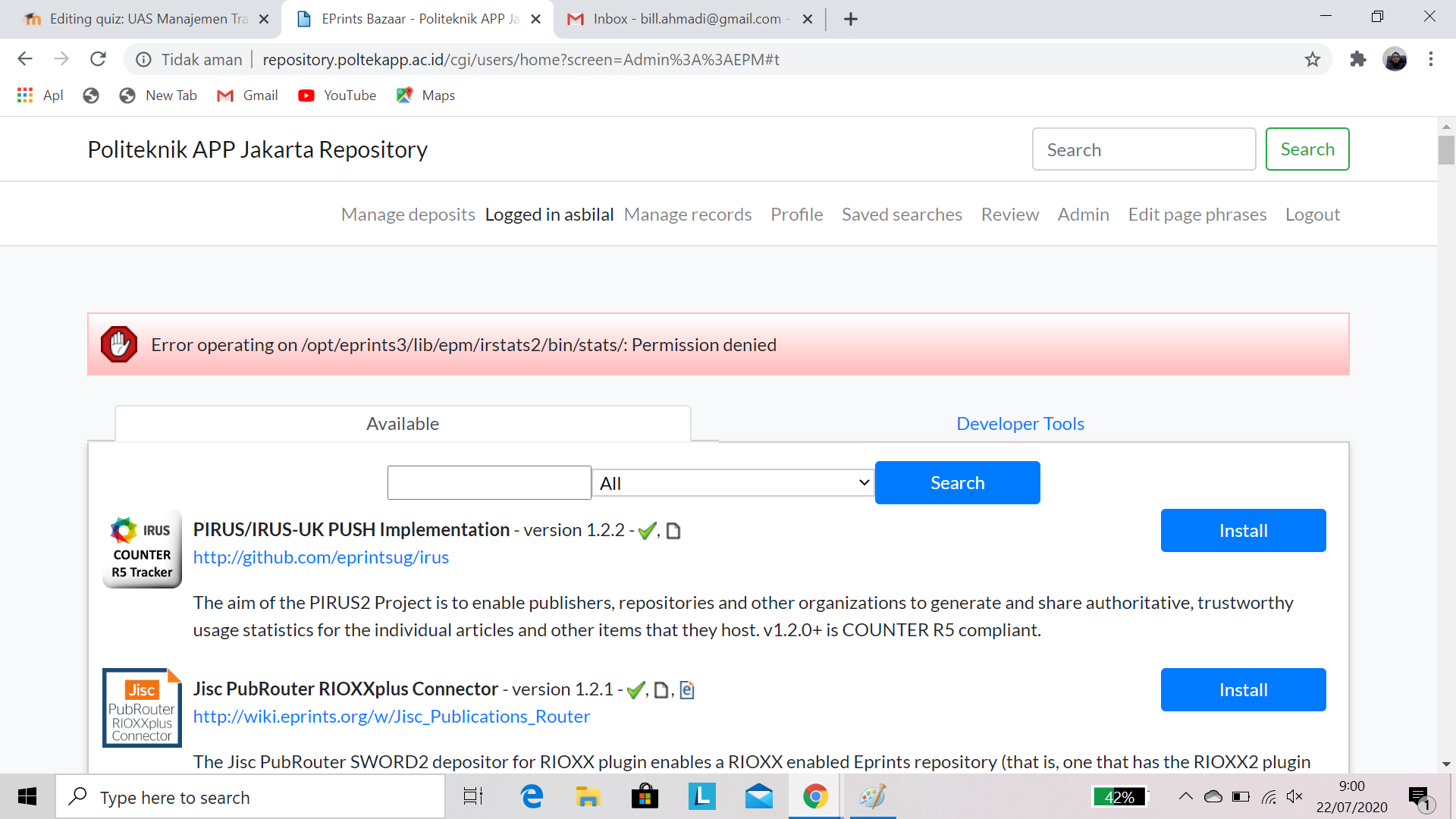
Task: Click the browser address bar URL
Action: tap(521, 59)
